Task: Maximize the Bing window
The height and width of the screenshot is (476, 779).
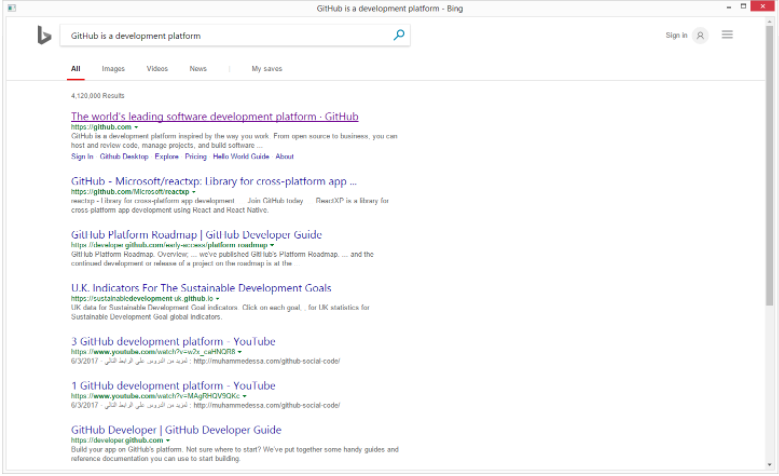Action: [743, 6]
